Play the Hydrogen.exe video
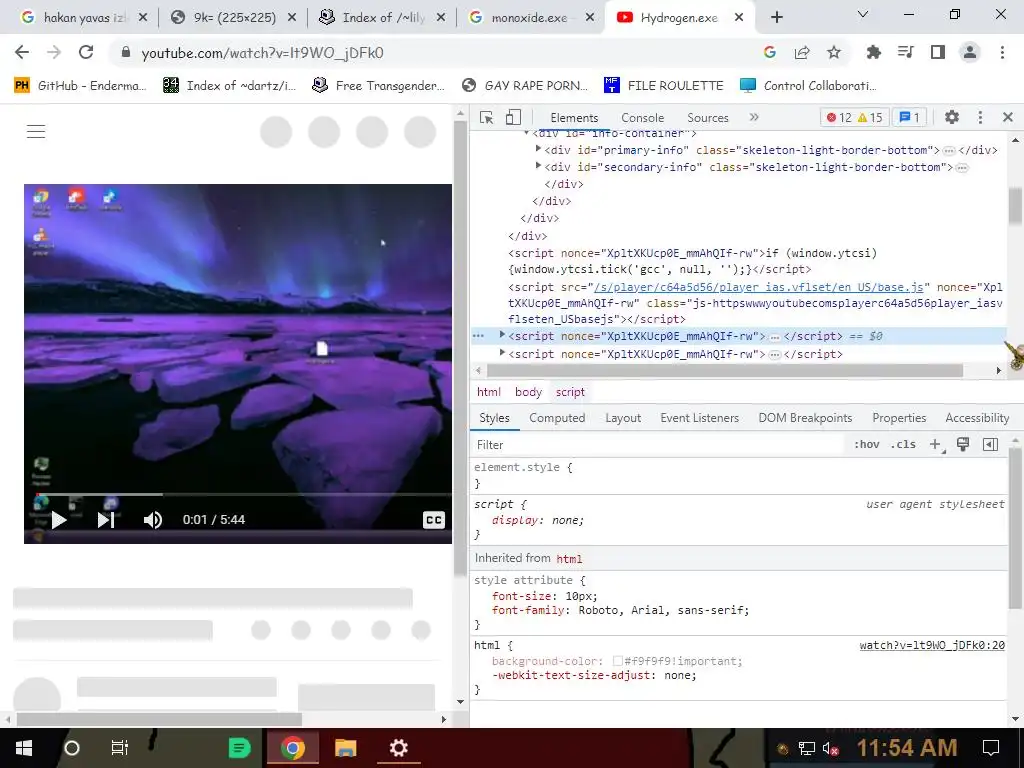 pyautogui.click(x=59, y=520)
